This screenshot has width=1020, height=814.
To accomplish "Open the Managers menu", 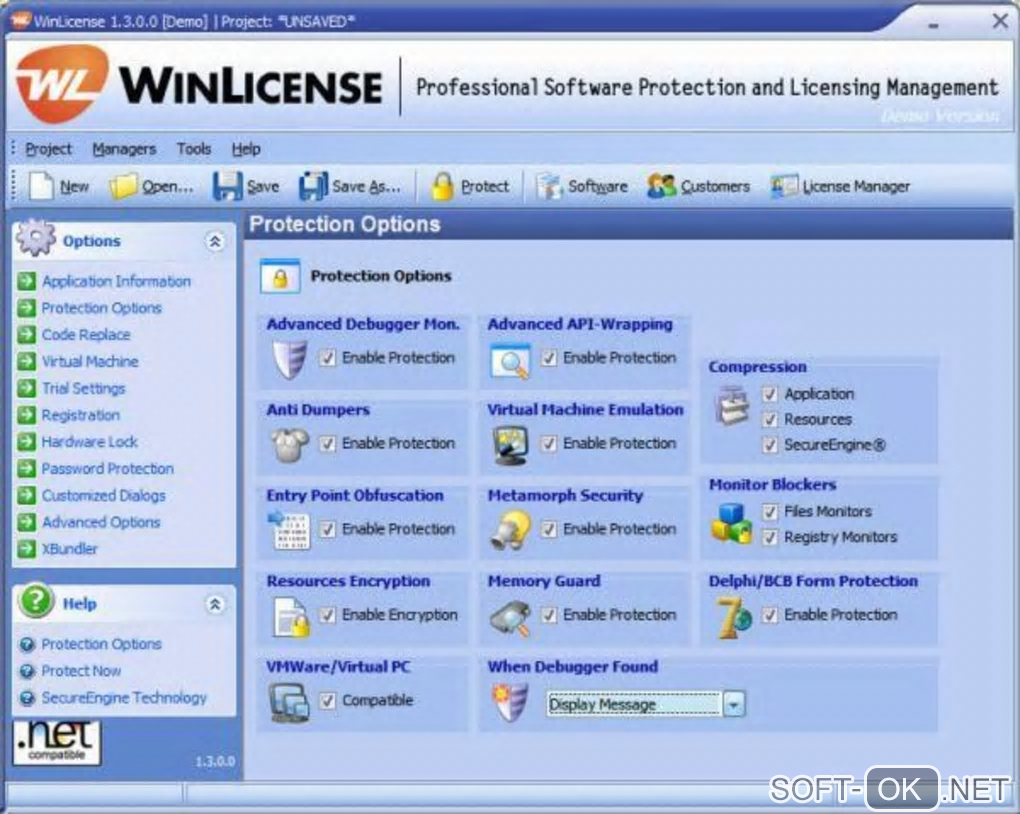I will point(124,150).
